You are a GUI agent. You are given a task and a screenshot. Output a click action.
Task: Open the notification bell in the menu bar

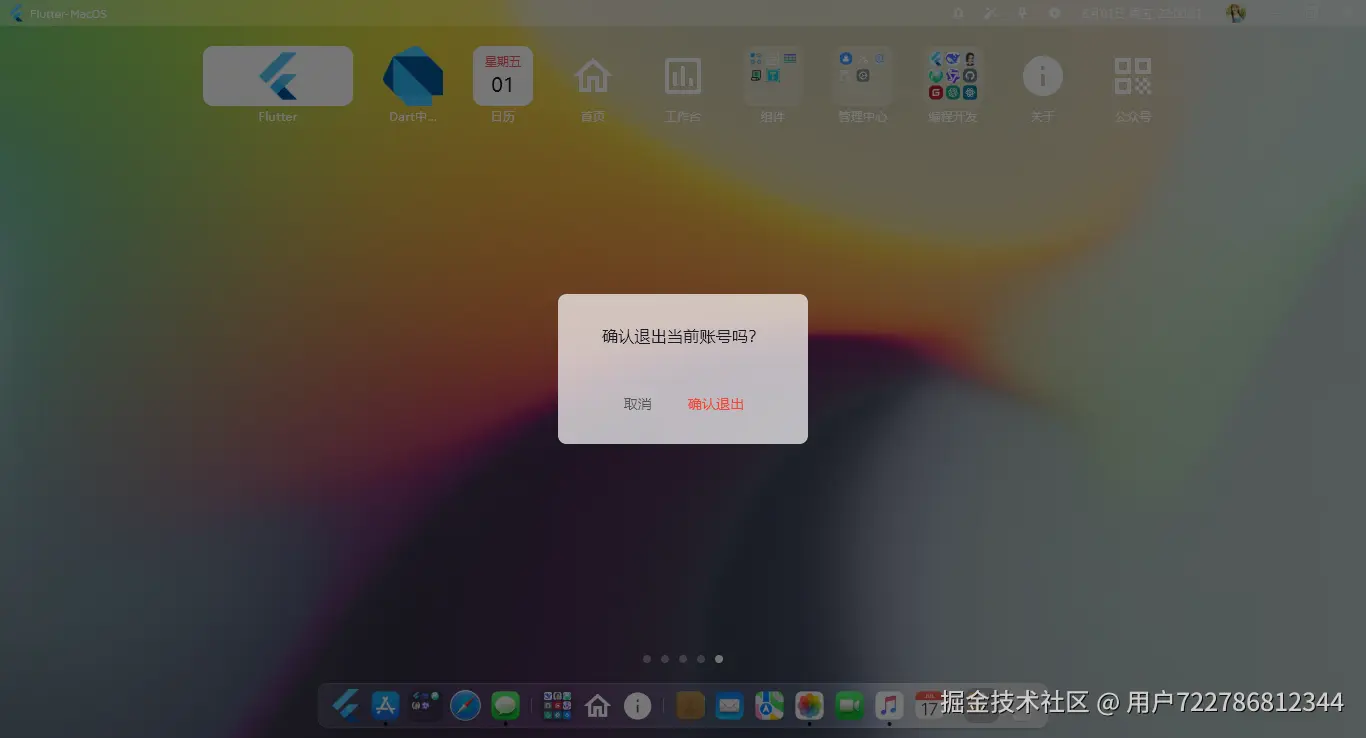pos(958,13)
